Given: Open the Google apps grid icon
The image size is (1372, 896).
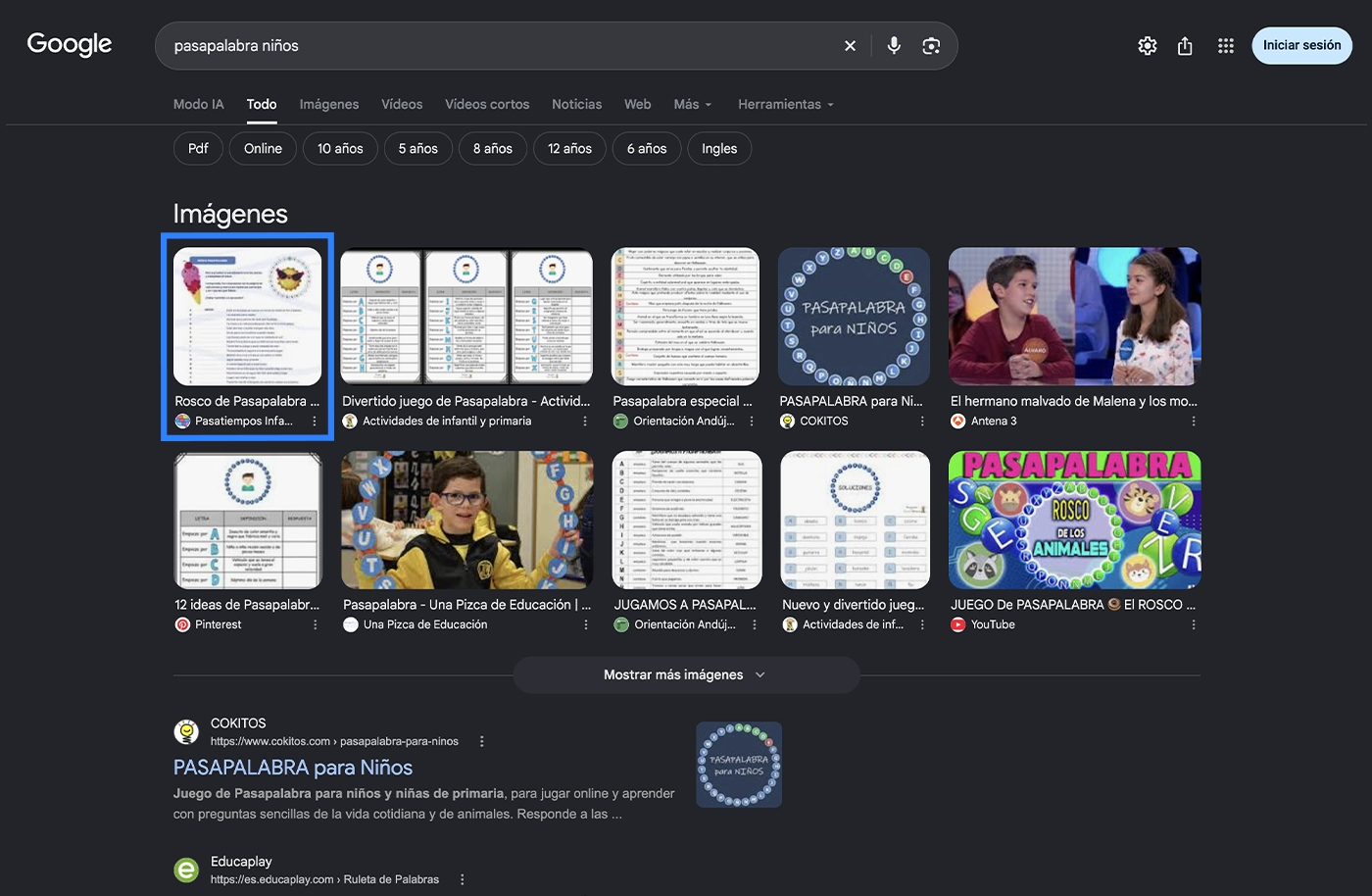Looking at the screenshot, I should (1226, 46).
